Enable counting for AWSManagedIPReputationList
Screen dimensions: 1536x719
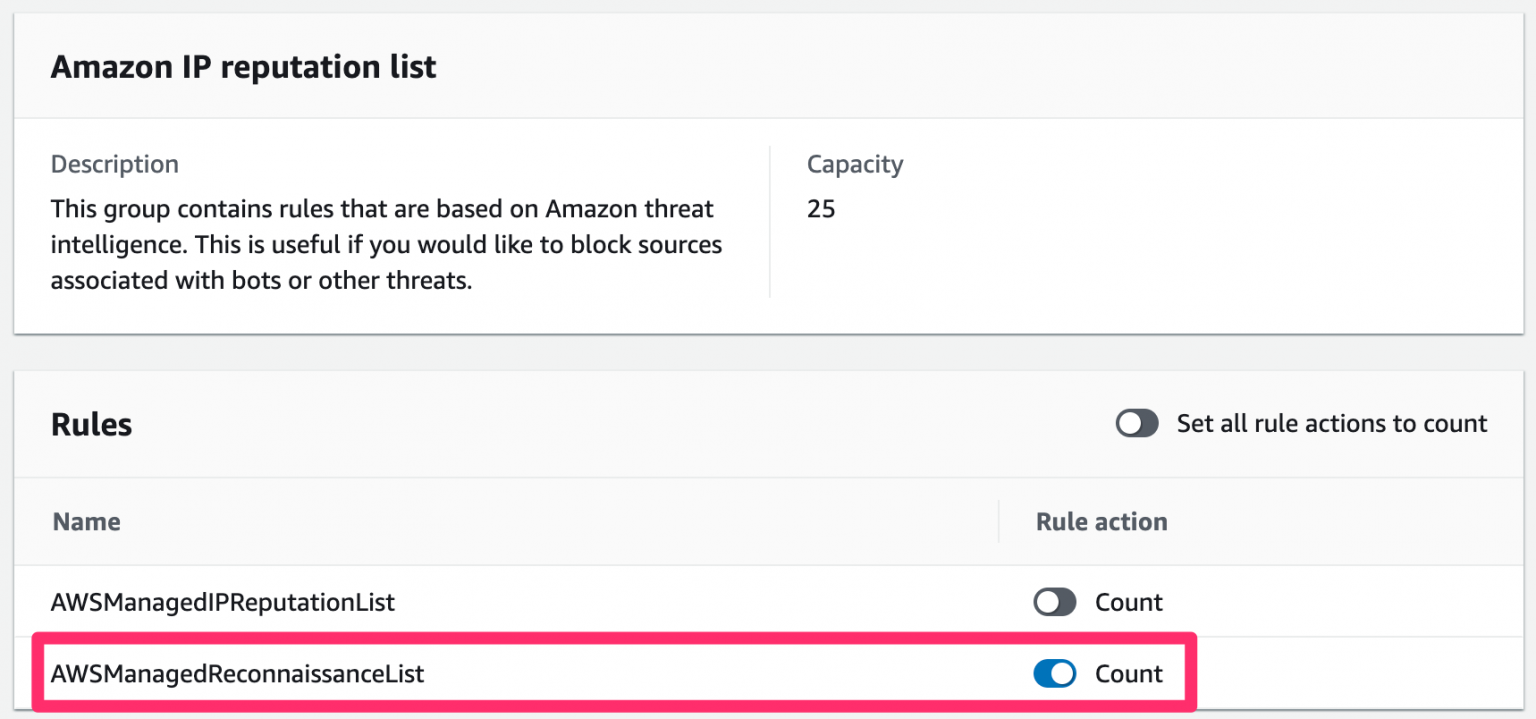pos(1054,602)
